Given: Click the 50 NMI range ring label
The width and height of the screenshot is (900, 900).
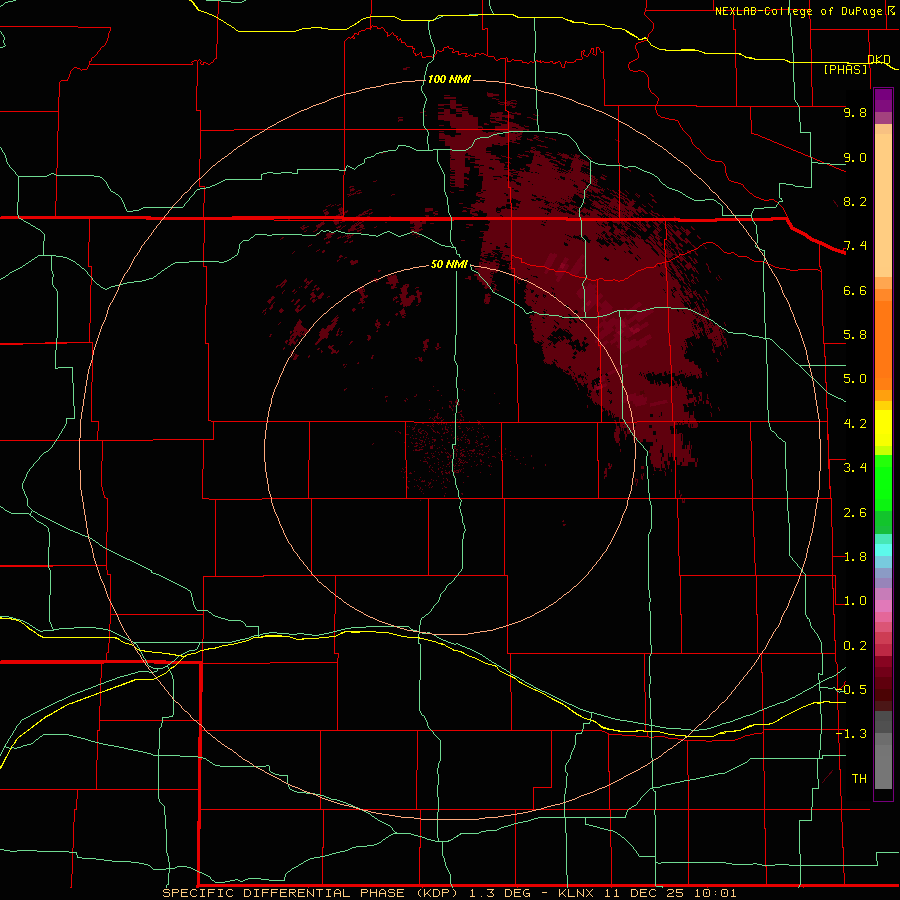Looking at the screenshot, I should point(449,265).
